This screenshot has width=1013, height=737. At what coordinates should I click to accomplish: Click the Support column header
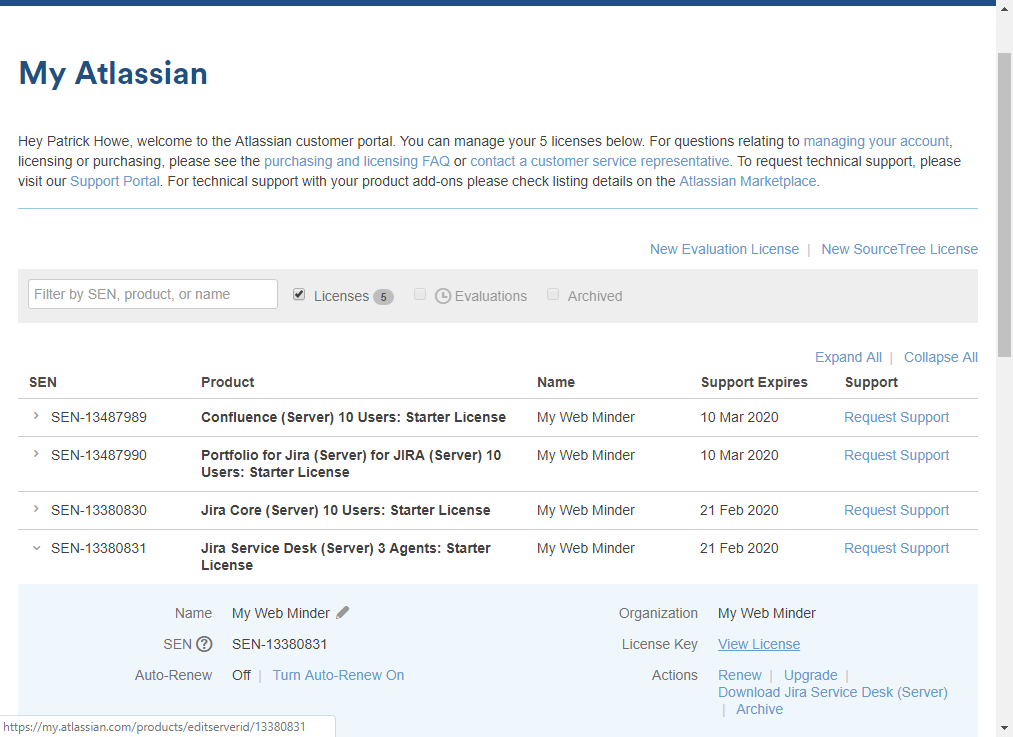click(871, 382)
